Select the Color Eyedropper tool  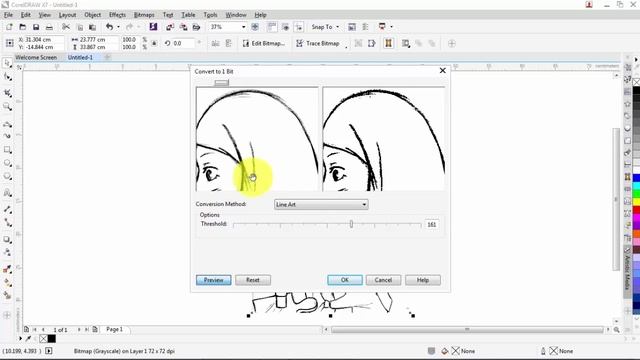(x=7, y=269)
